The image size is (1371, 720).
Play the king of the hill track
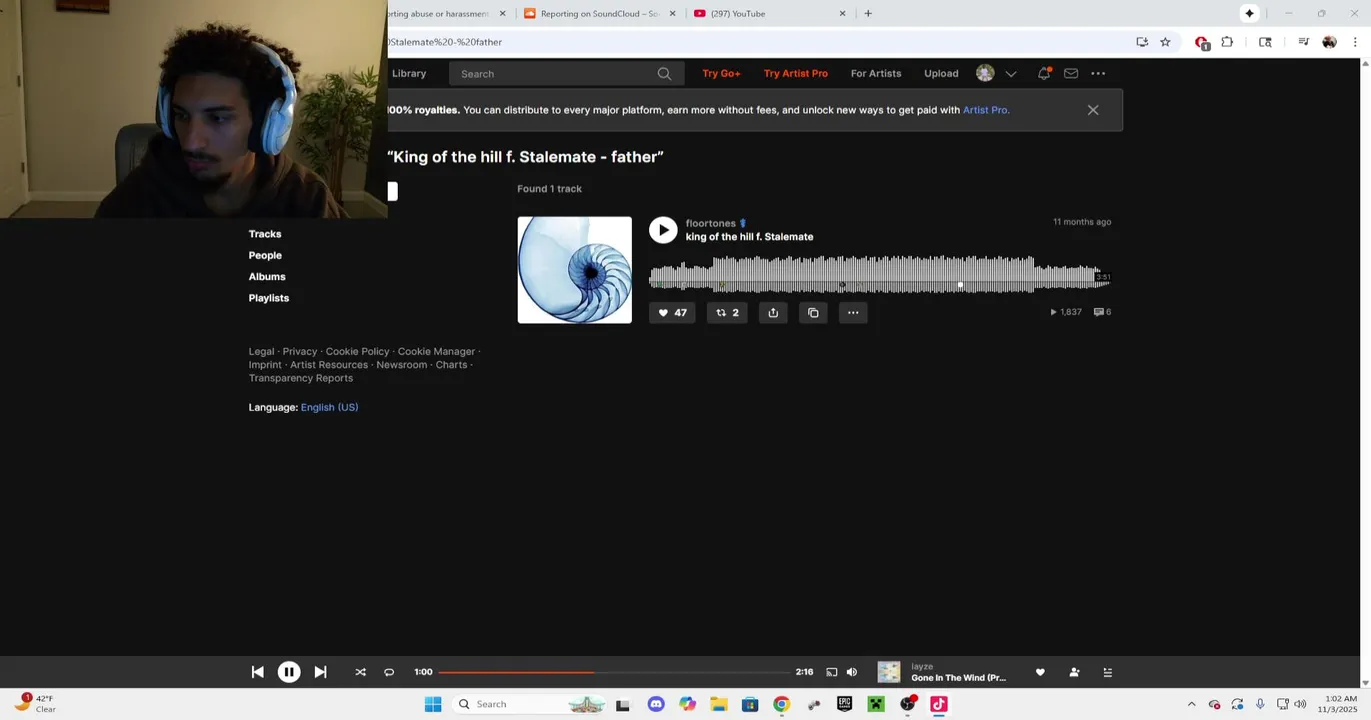pyautogui.click(x=663, y=230)
